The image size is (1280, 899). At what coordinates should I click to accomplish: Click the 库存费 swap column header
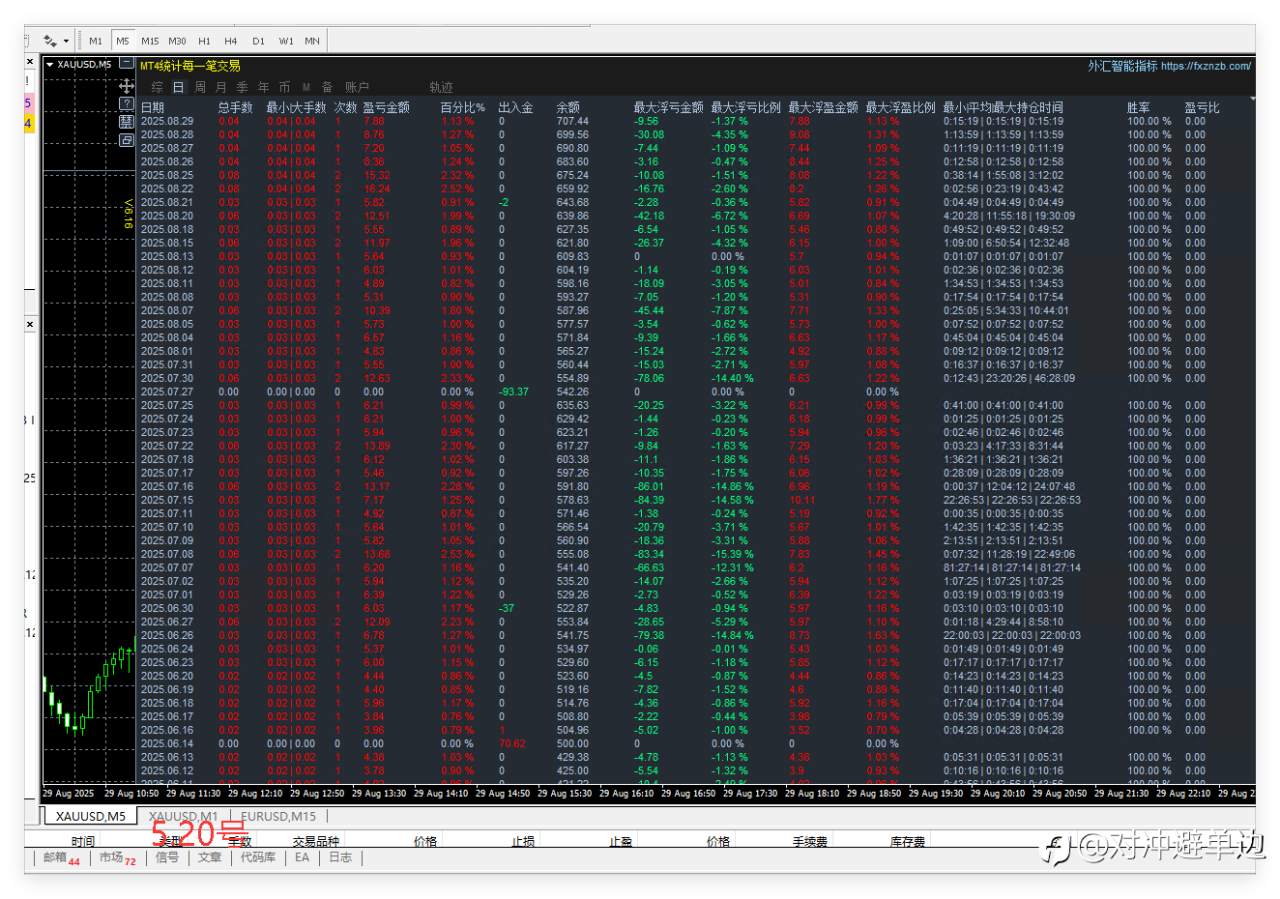point(908,841)
